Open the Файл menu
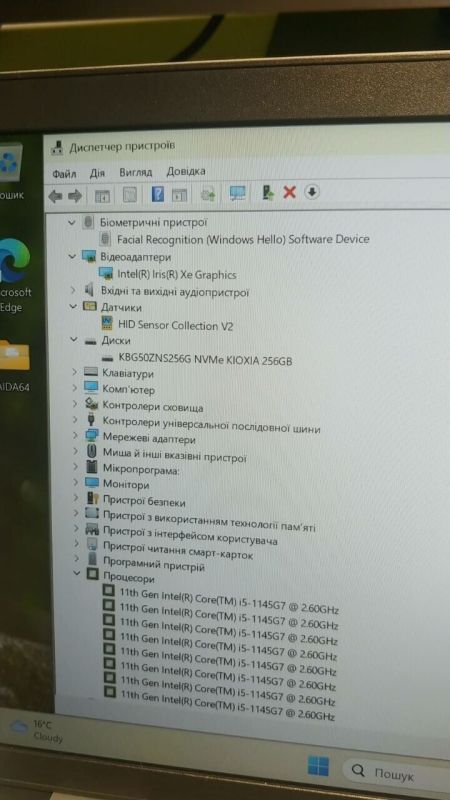450x800 pixels. (x=64, y=174)
